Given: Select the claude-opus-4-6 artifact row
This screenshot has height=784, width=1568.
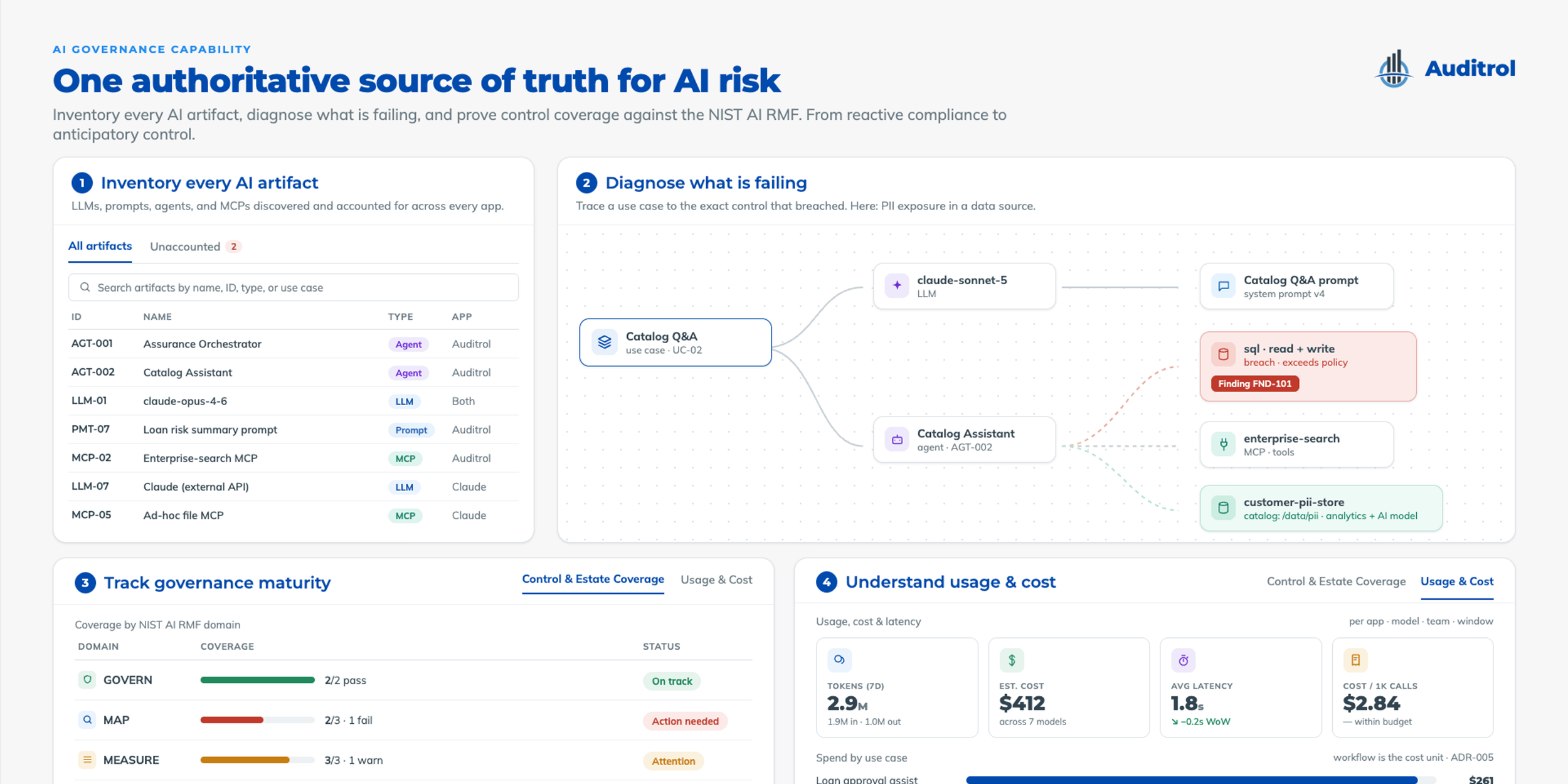Looking at the screenshot, I should [x=294, y=401].
